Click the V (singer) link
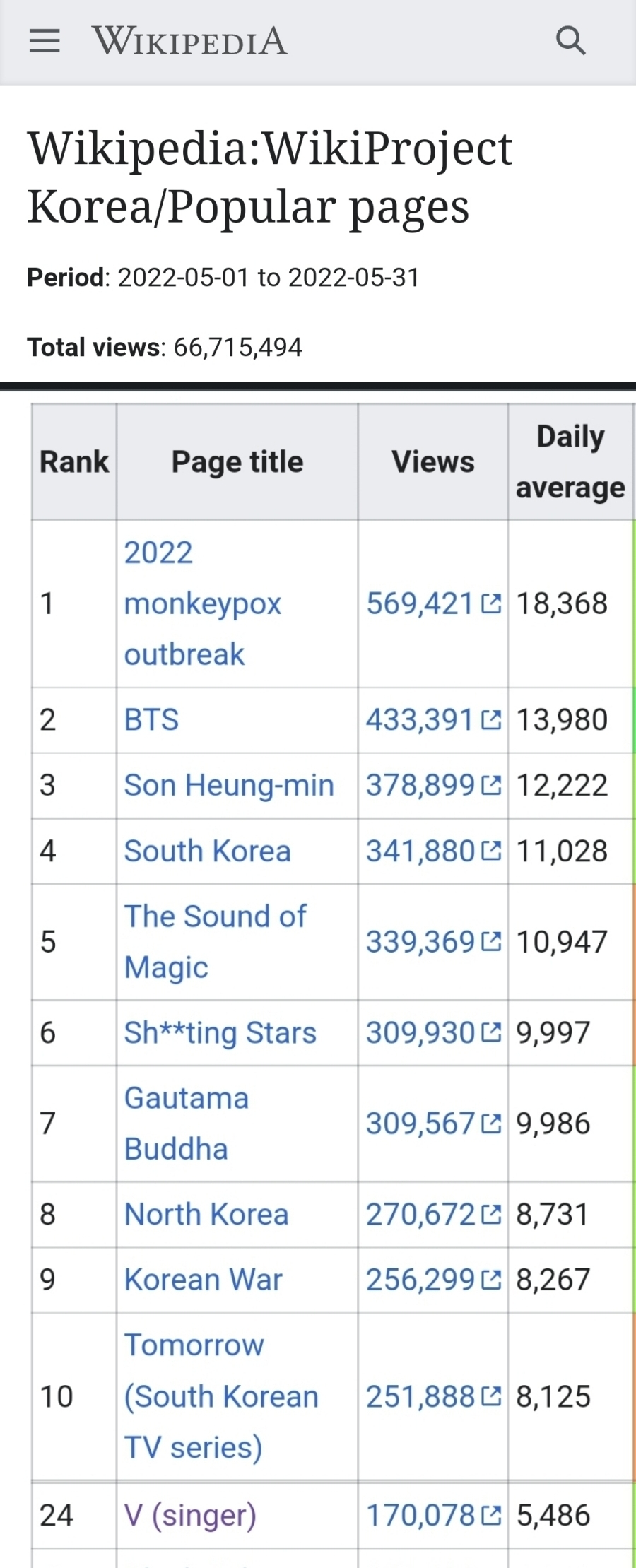The width and height of the screenshot is (636, 1568). click(189, 1515)
